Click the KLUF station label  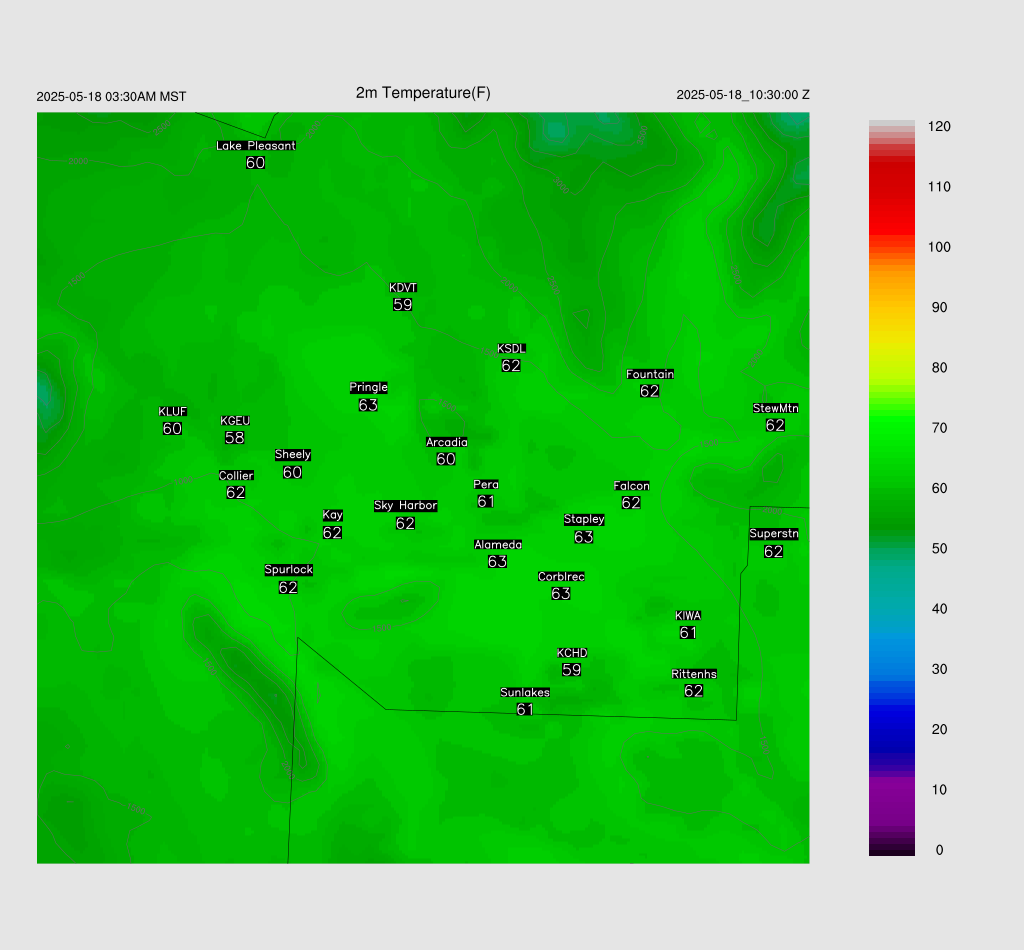tap(172, 411)
